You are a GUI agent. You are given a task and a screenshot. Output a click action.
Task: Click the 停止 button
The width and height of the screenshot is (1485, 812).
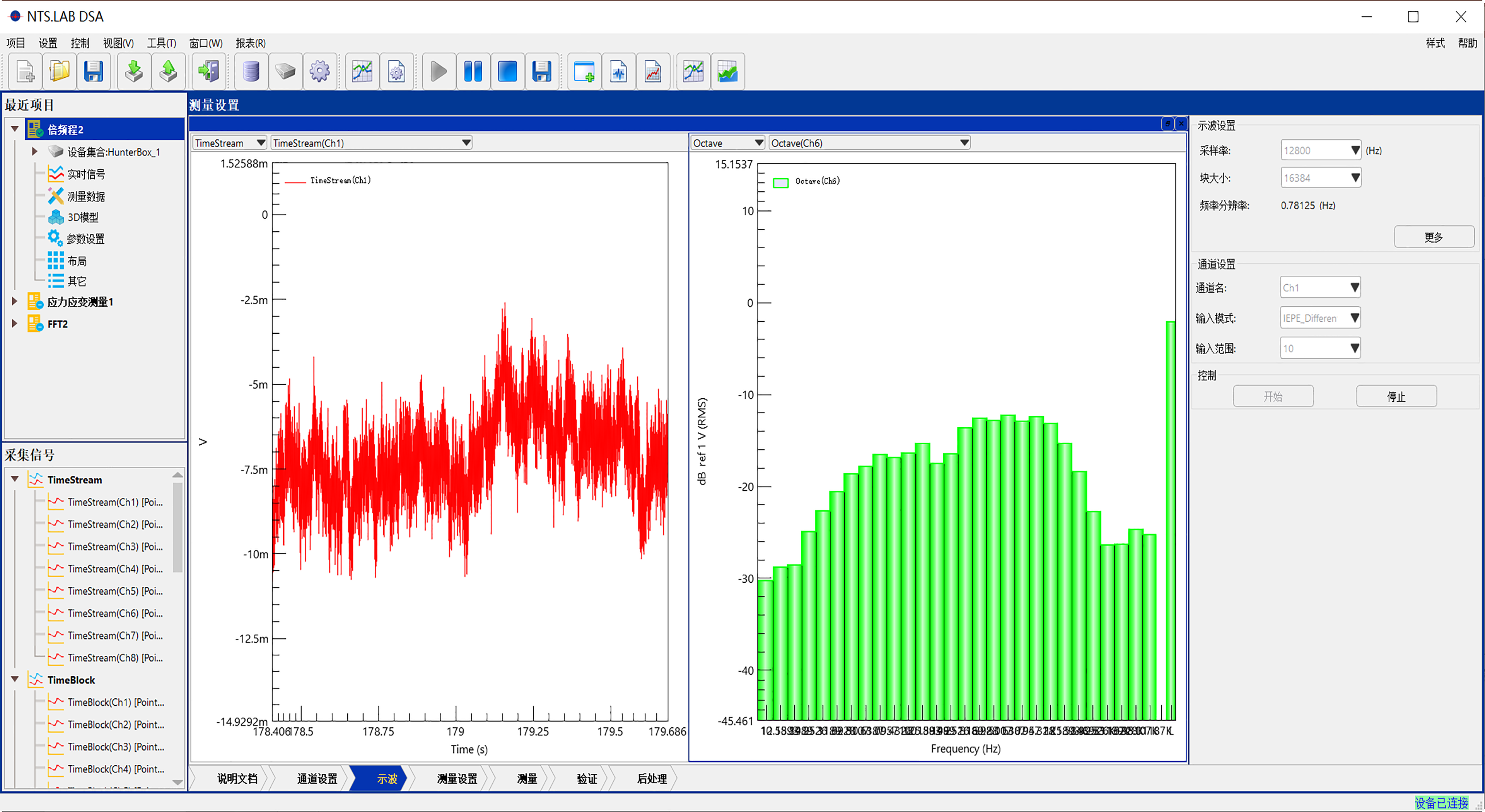pyautogui.click(x=1396, y=396)
